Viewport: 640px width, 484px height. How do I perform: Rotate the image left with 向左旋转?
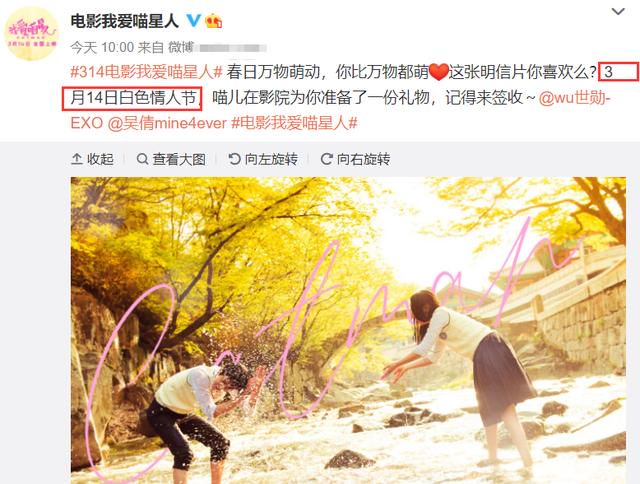coord(263,159)
